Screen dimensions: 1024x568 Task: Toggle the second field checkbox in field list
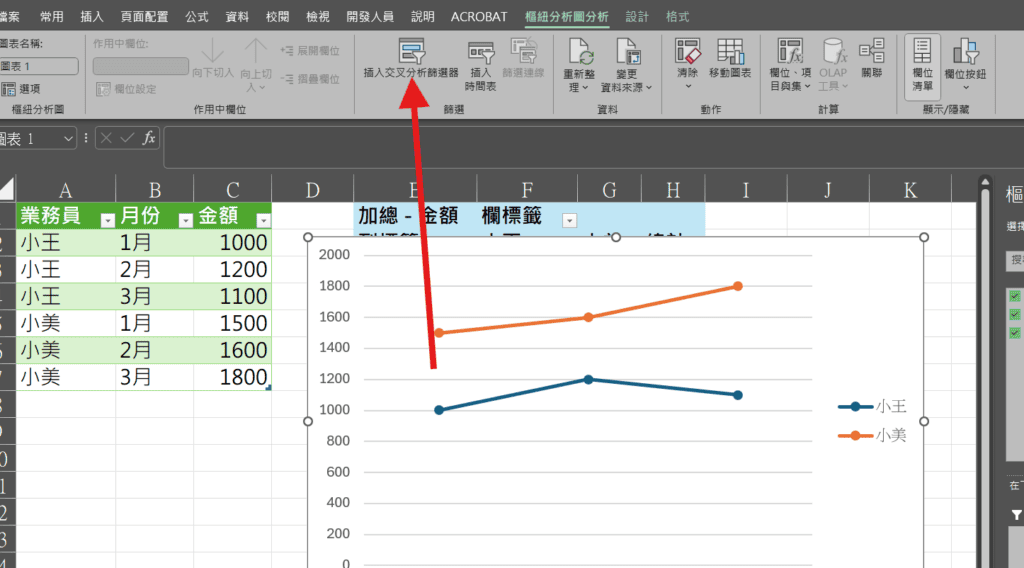pos(1014,314)
